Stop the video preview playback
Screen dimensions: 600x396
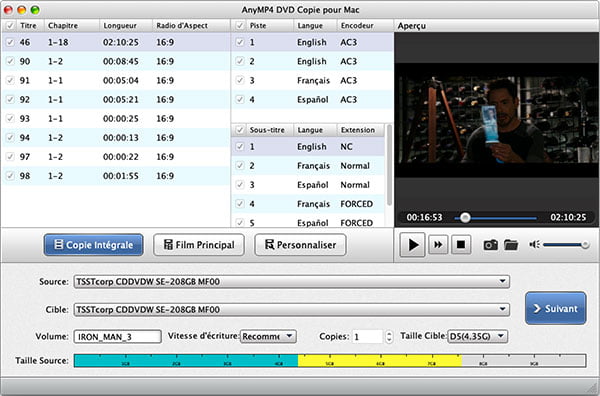click(461, 244)
